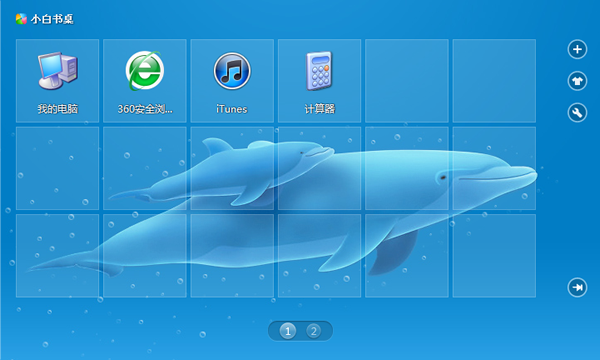Screen dimensions: 600x360
Task: Launch the 计算器 calculator icon
Action: point(319,71)
